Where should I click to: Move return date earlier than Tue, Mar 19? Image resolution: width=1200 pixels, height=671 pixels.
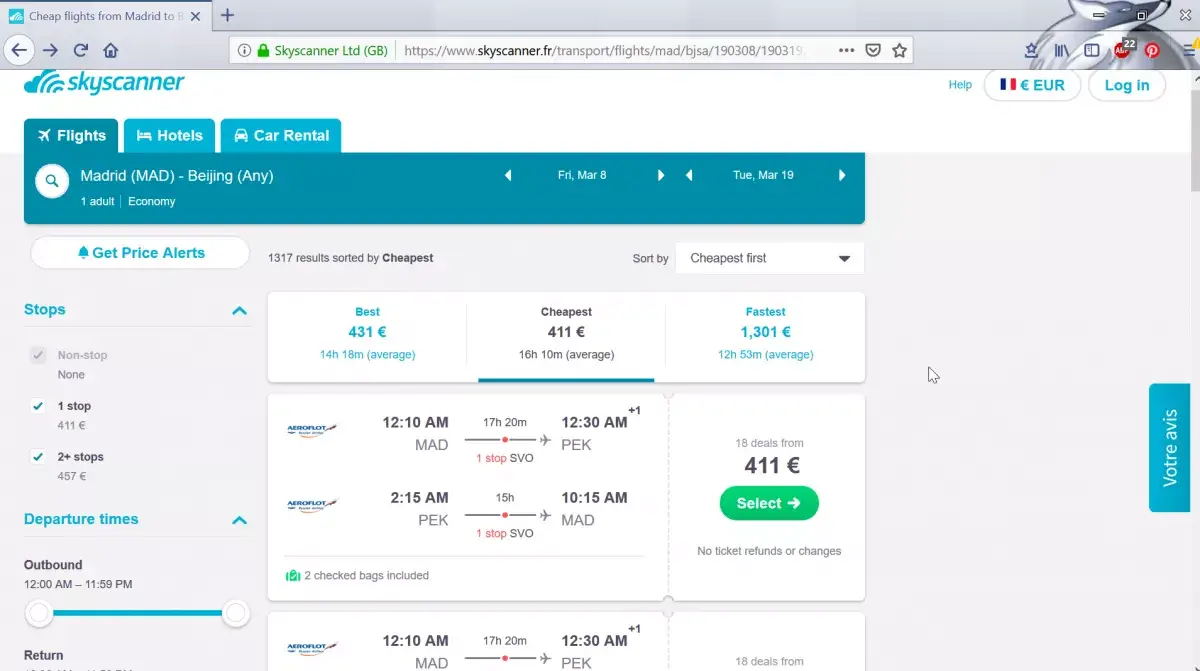click(689, 175)
